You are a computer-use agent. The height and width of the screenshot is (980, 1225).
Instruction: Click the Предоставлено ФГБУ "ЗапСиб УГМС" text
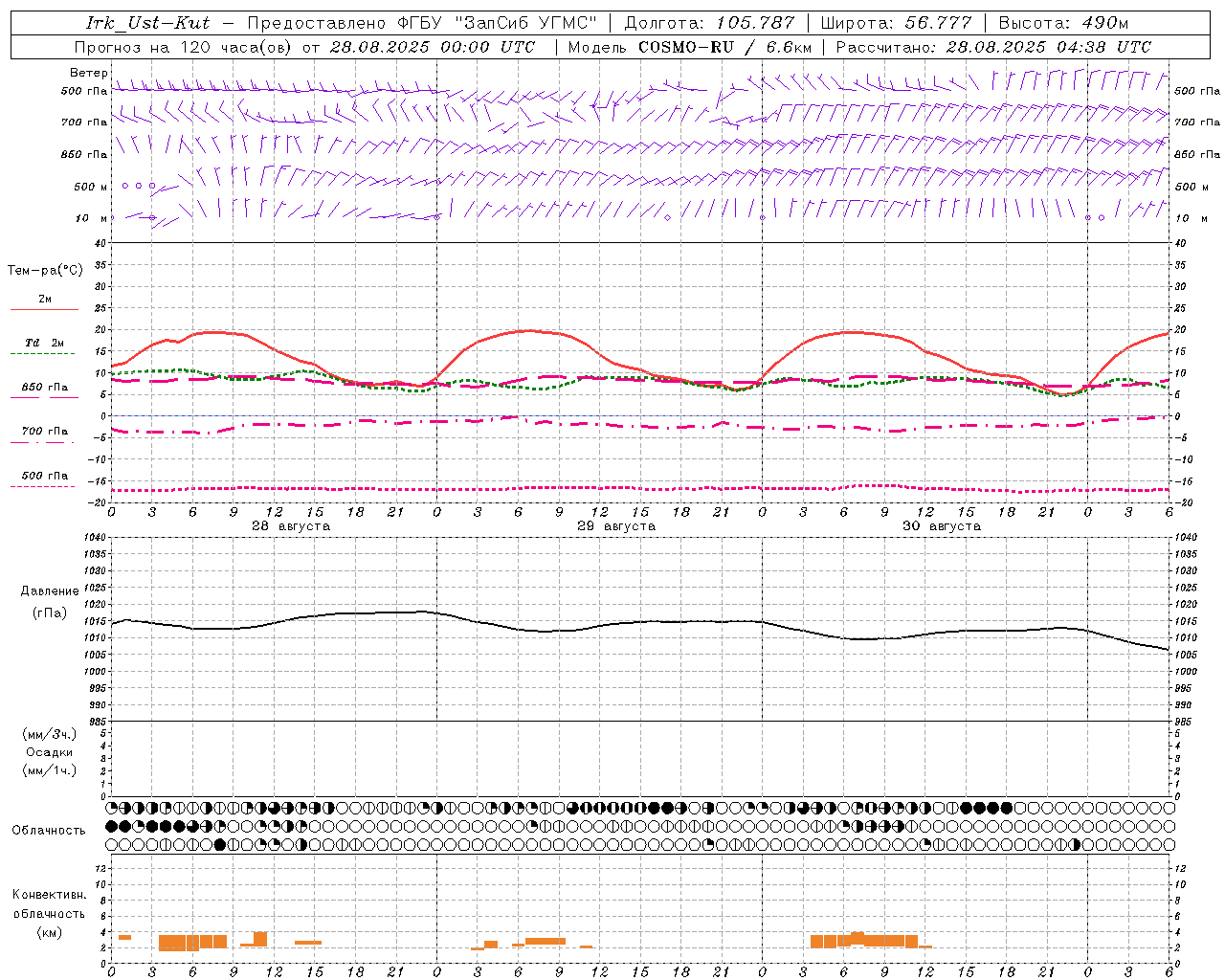[422, 23]
